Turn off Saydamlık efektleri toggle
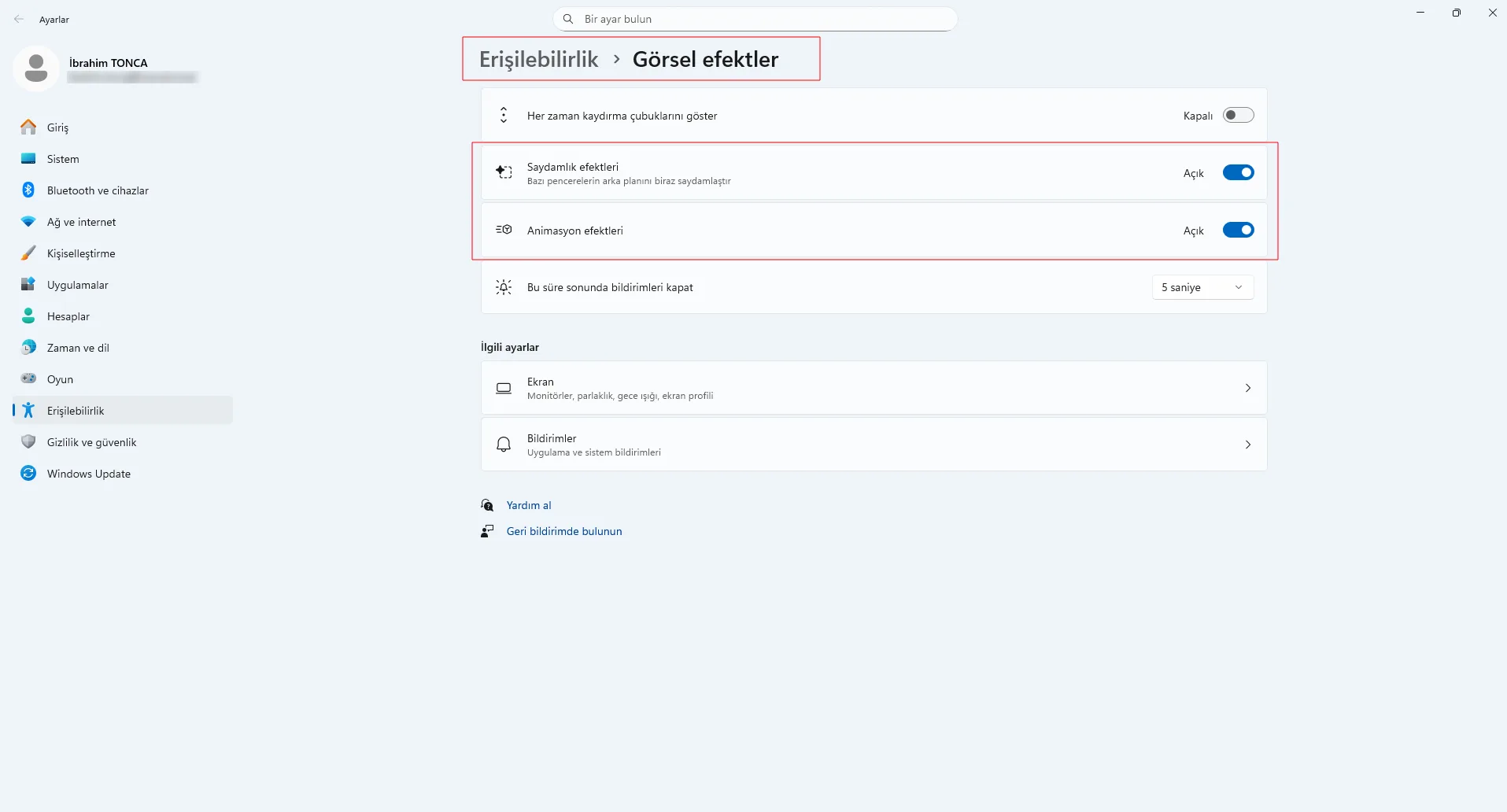1507x812 pixels. pos(1238,172)
